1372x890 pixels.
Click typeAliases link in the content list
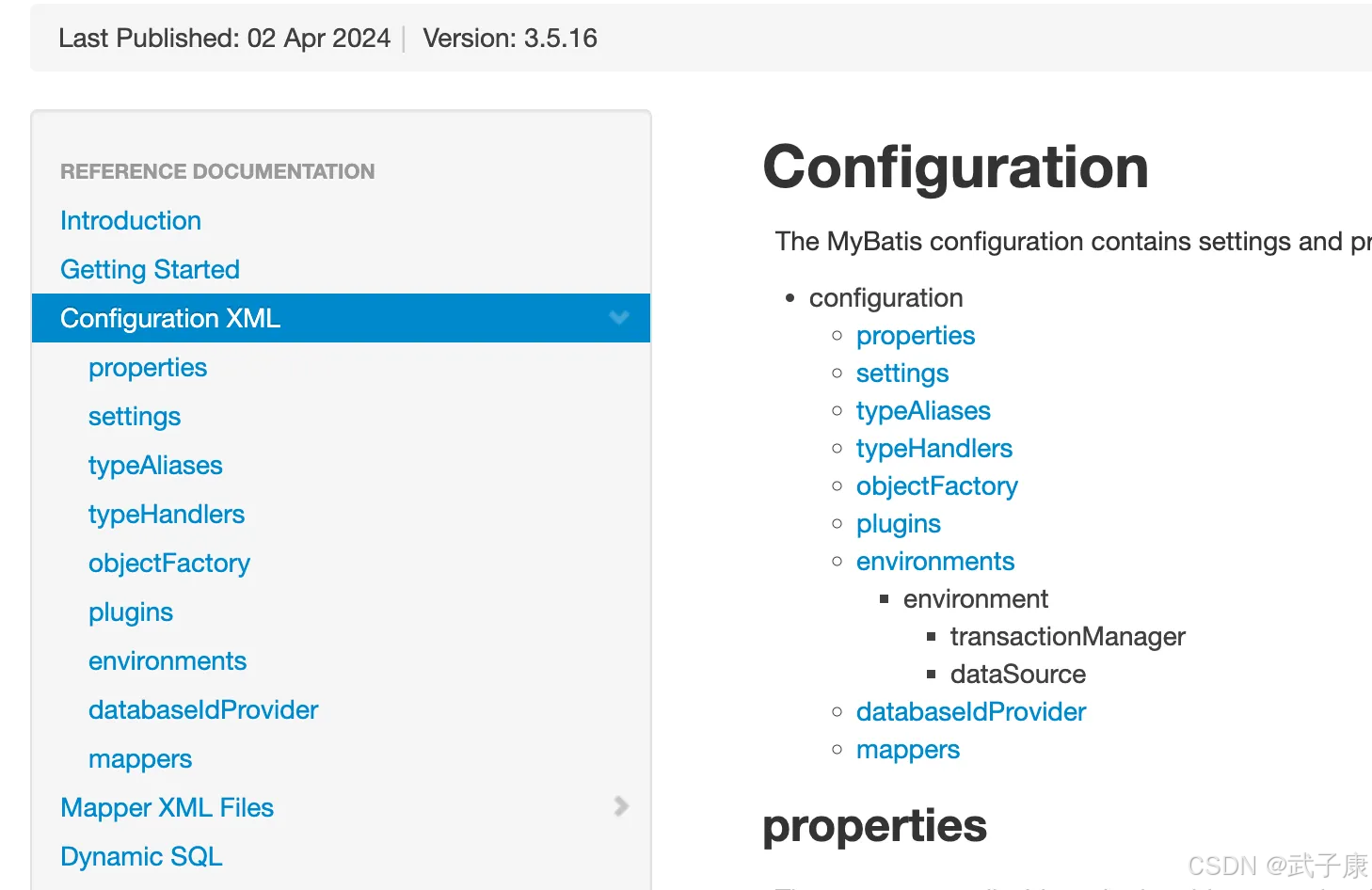tap(923, 411)
